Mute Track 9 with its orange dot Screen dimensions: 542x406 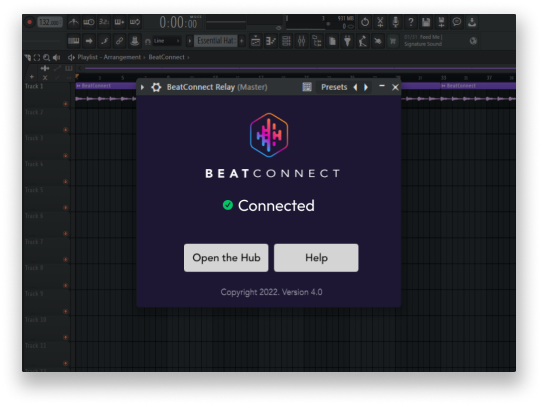(65, 311)
